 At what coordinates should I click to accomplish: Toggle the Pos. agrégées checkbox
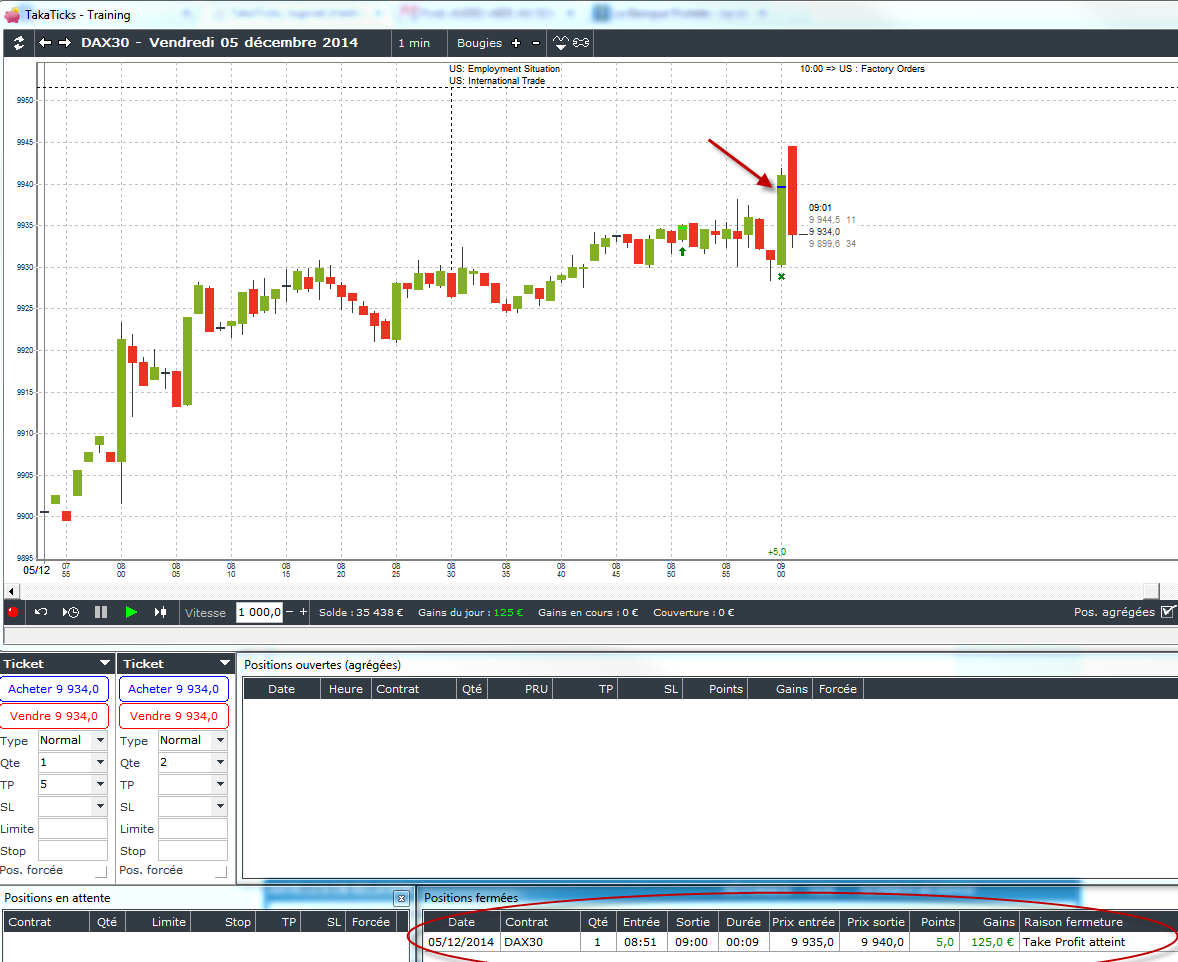tap(1167, 612)
